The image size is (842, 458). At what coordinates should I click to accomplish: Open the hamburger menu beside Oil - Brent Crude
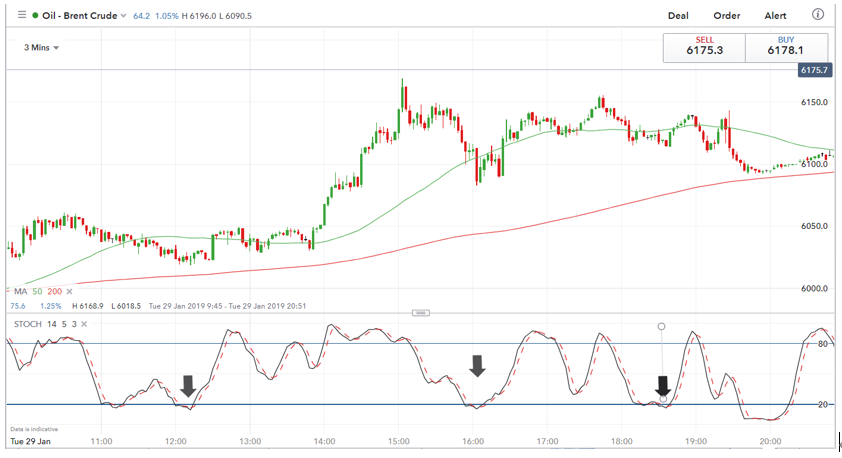22,16
